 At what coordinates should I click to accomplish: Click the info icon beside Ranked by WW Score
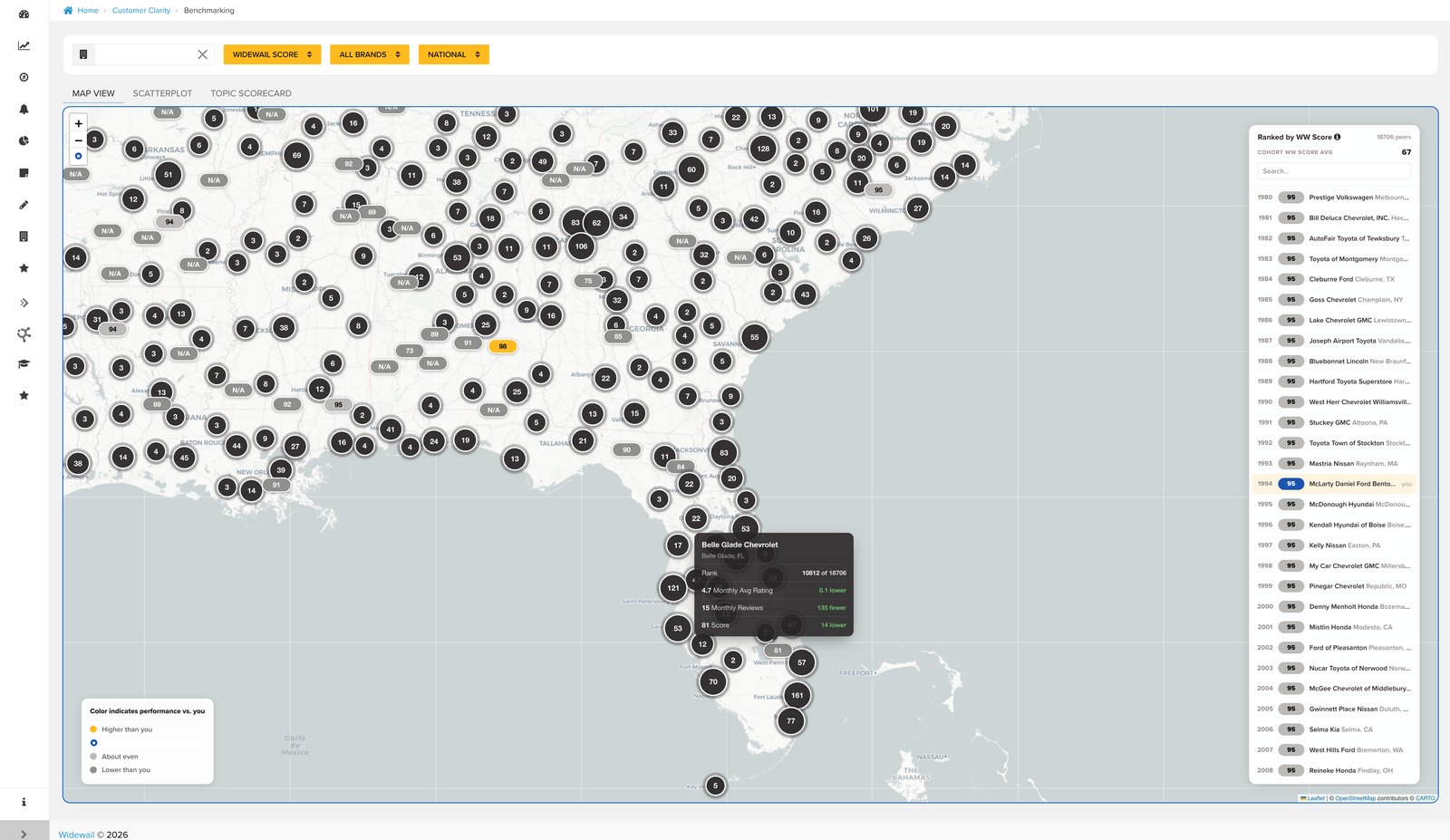(1337, 137)
